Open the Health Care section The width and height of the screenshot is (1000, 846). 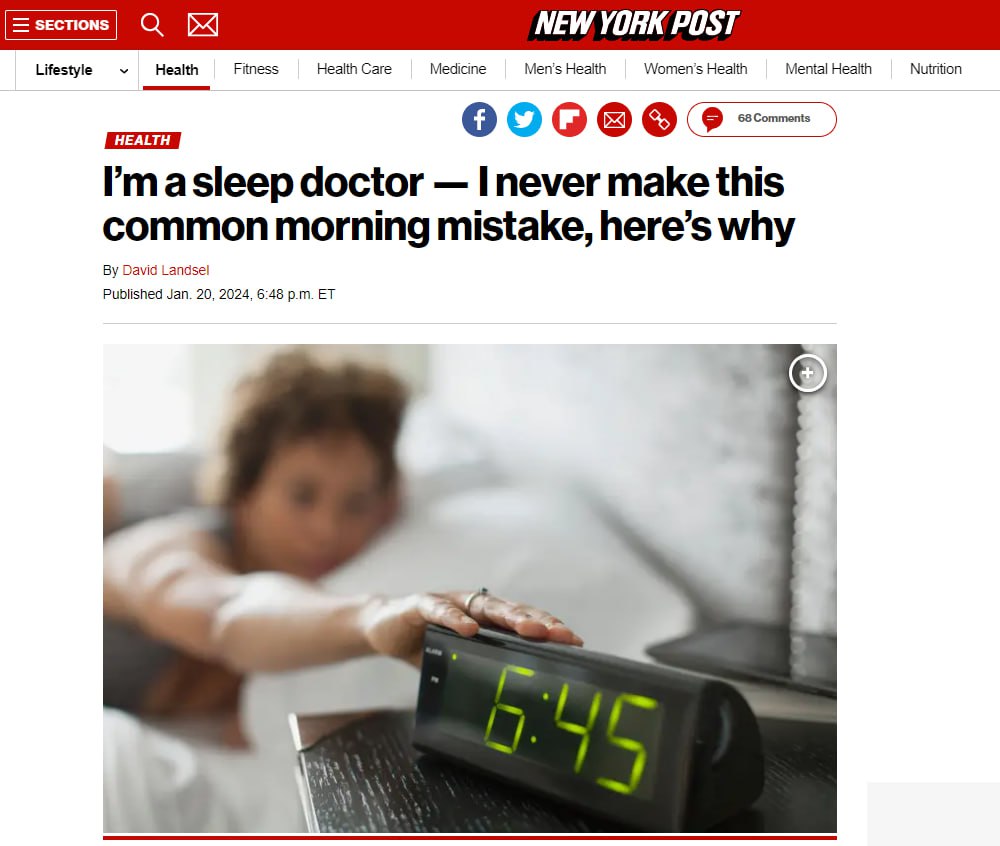pos(355,69)
